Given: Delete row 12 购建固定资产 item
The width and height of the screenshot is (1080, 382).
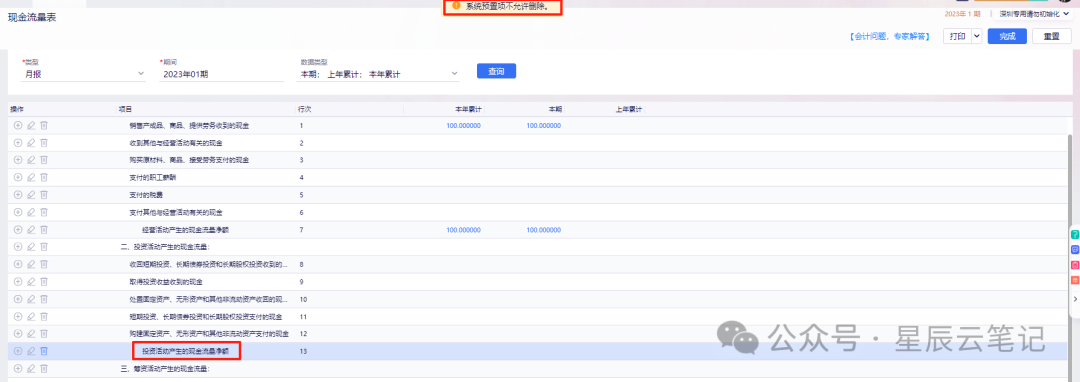Looking at the screenshot, I should click(x=44, y=334).
